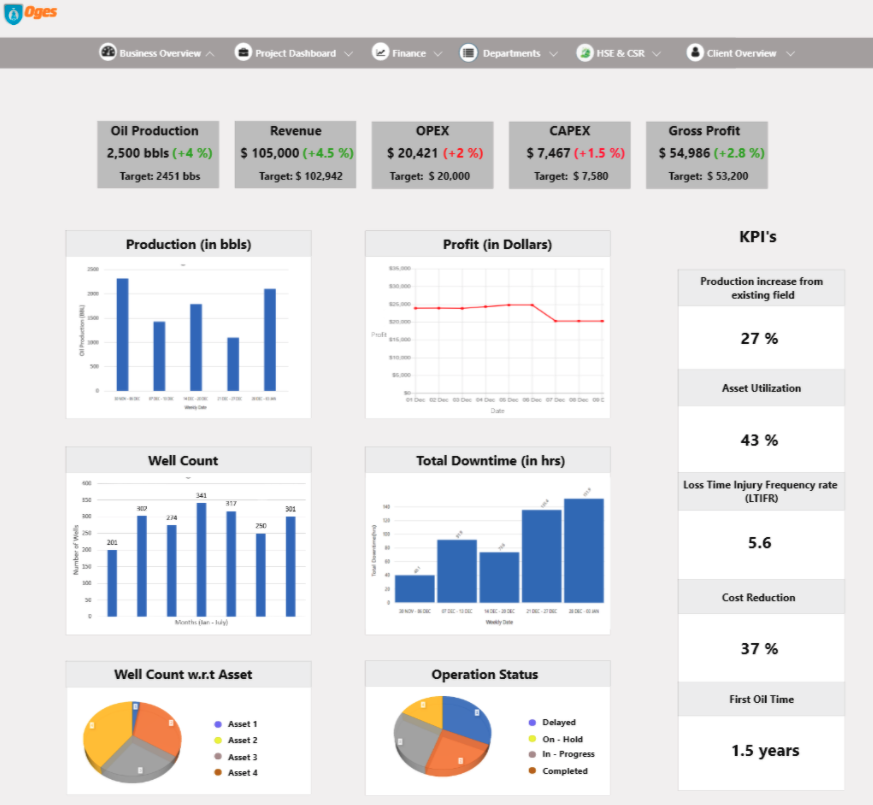This screenshot has height=805, width=873.
Task: Expand the HSE & CSR chevron
Action: [656, 54]
